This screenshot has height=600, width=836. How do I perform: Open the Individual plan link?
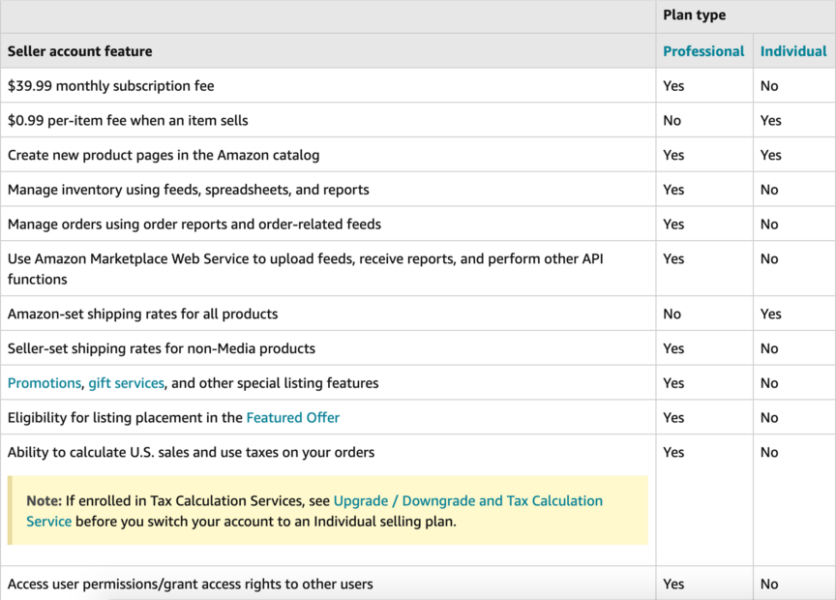tap(793, 51)
